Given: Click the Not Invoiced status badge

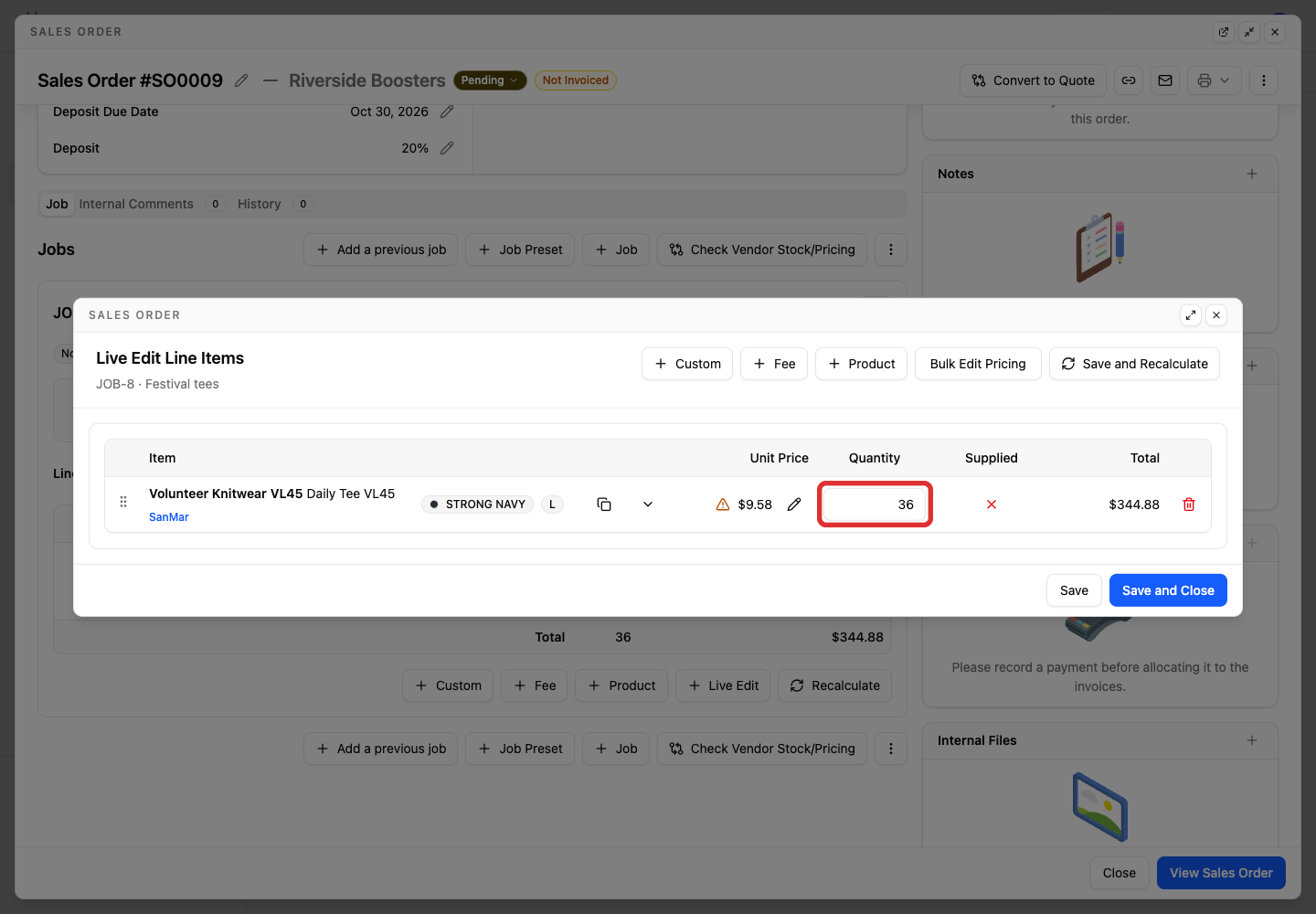Looking at the screenshot, I should [576, 80].
